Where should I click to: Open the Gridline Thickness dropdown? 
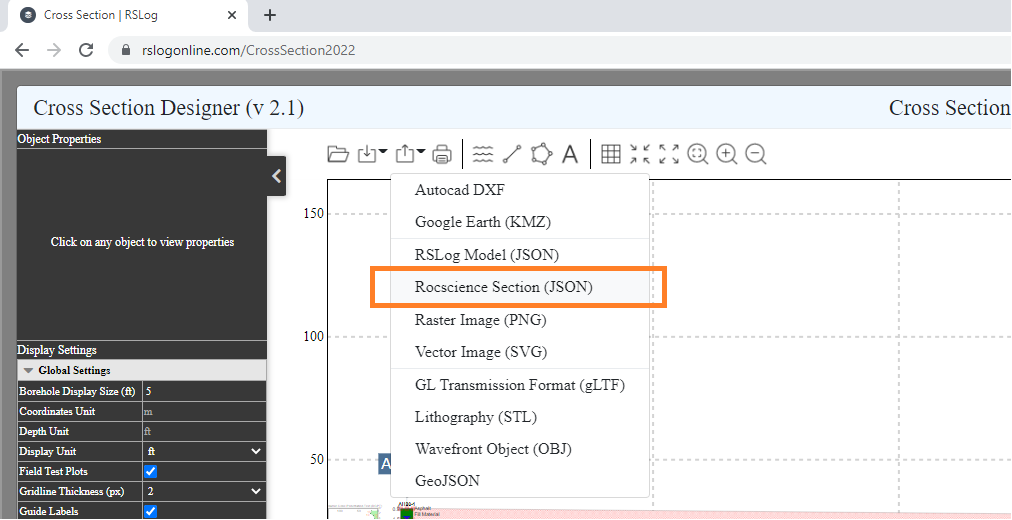click(204, 491)
